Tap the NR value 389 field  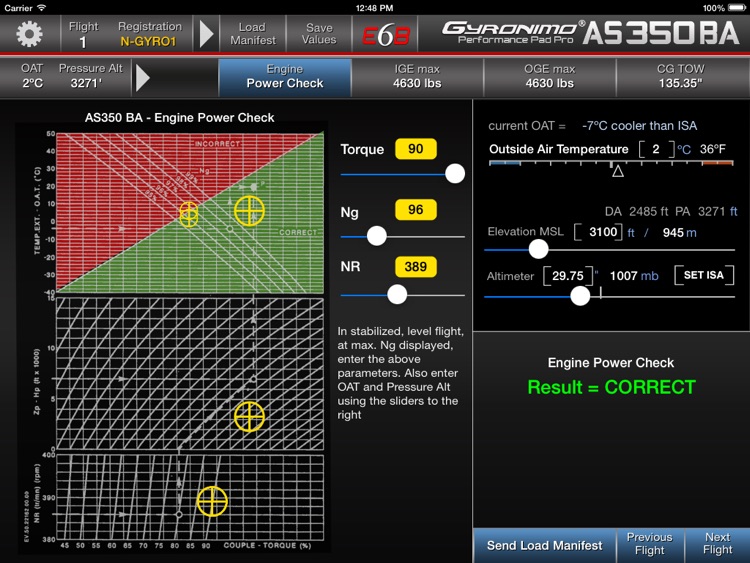pos(416,266)
